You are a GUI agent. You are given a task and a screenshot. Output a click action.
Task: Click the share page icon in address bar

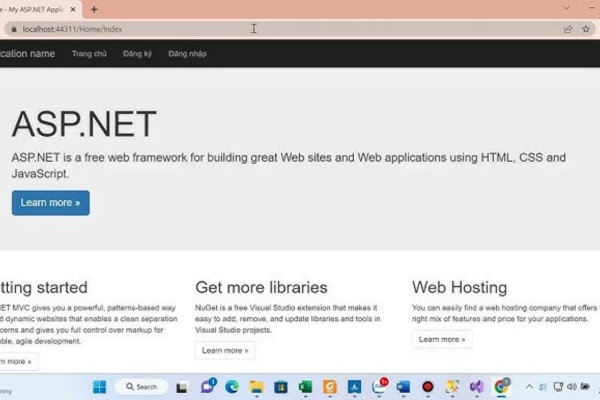click(x=568, y=29)
